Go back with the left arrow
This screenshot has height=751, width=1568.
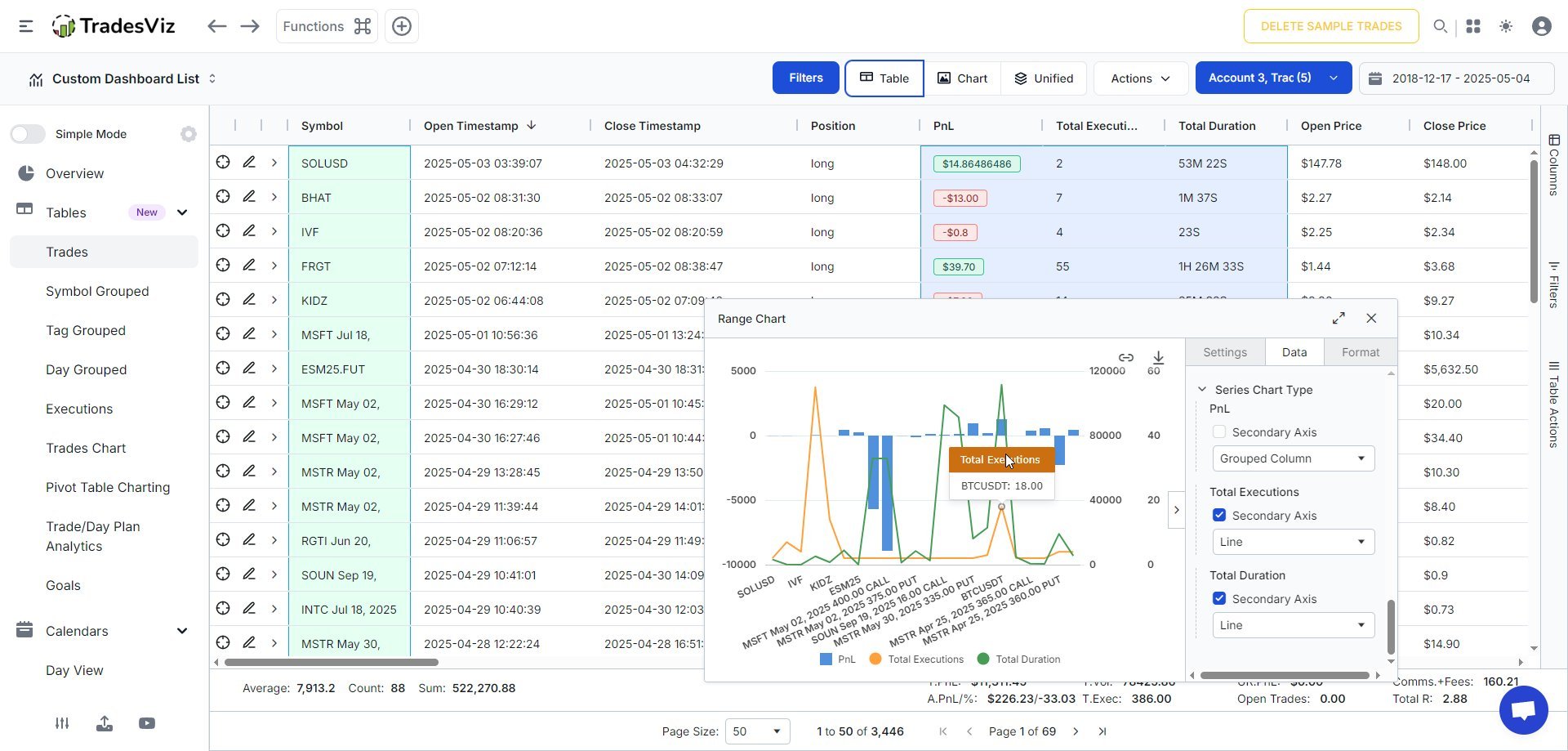click(216, 26)
